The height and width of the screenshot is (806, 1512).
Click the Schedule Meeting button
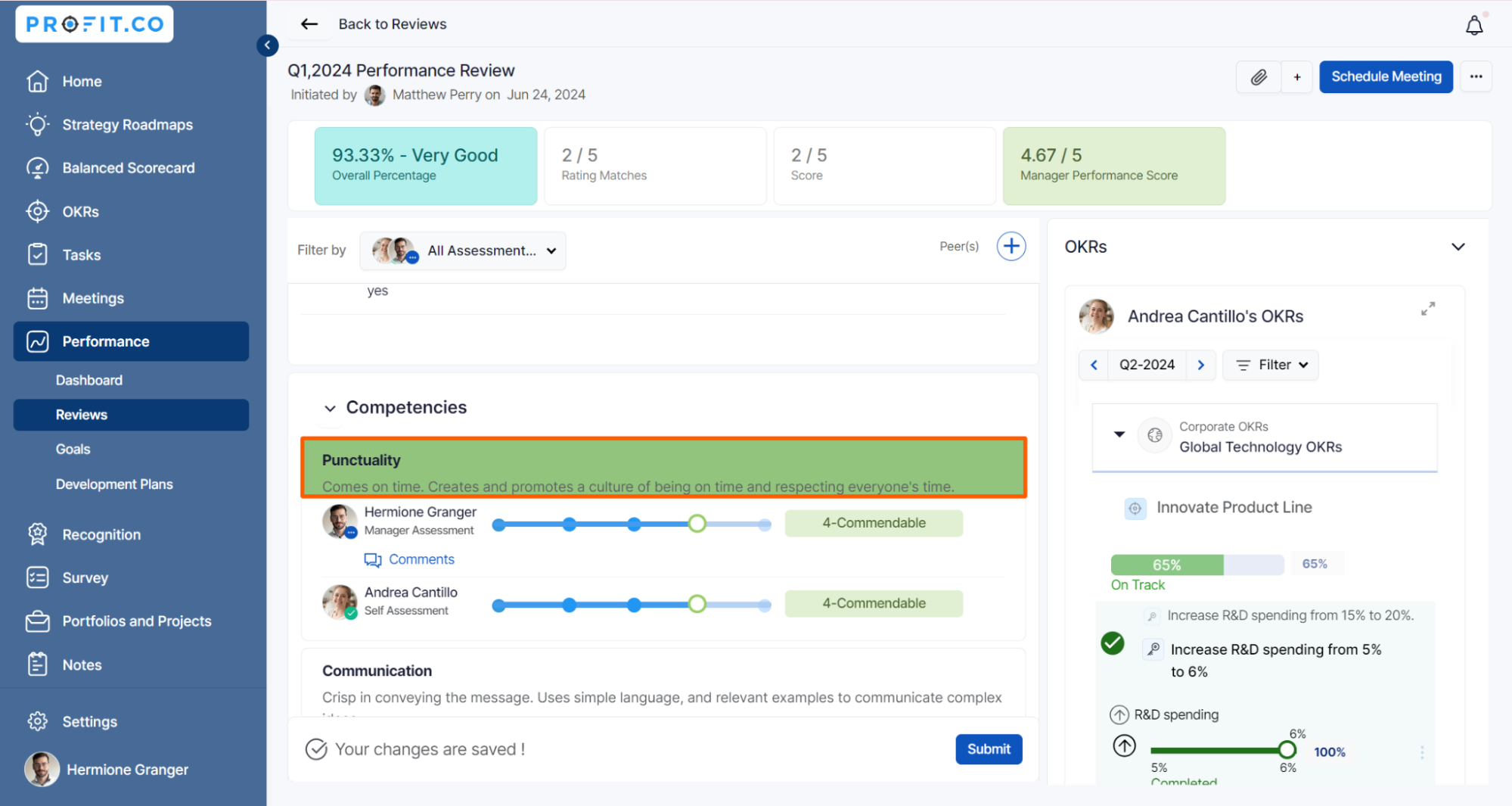tap(1386, 77)
